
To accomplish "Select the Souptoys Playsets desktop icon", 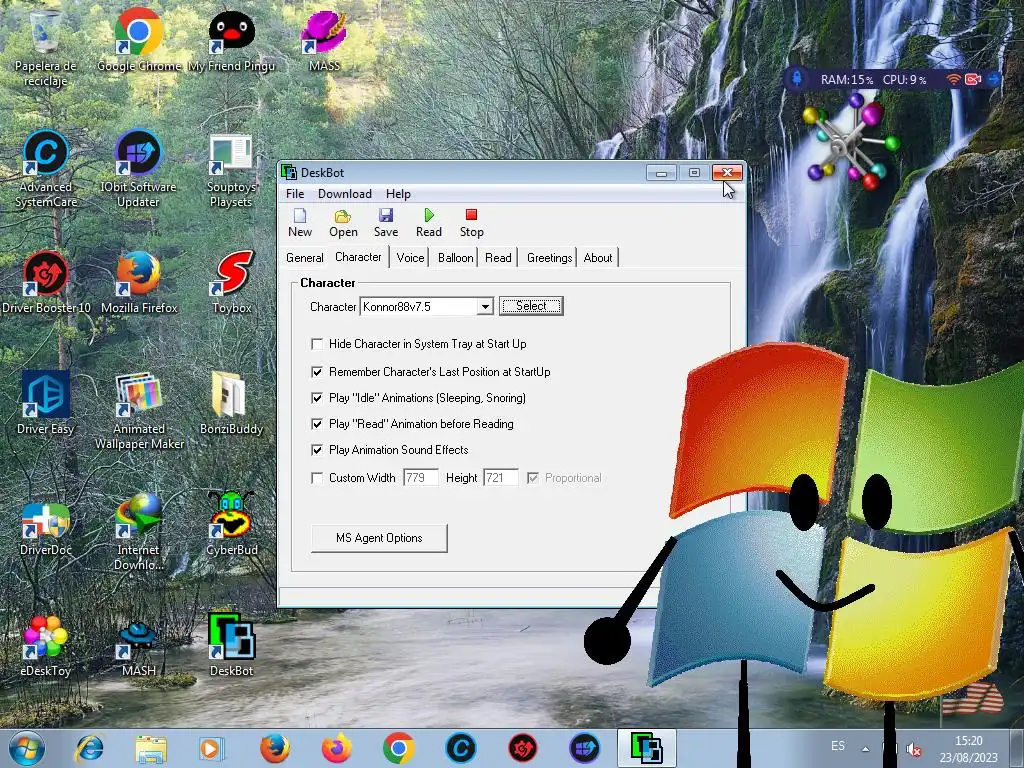I will pyautogui.click(x=231, y=171).
